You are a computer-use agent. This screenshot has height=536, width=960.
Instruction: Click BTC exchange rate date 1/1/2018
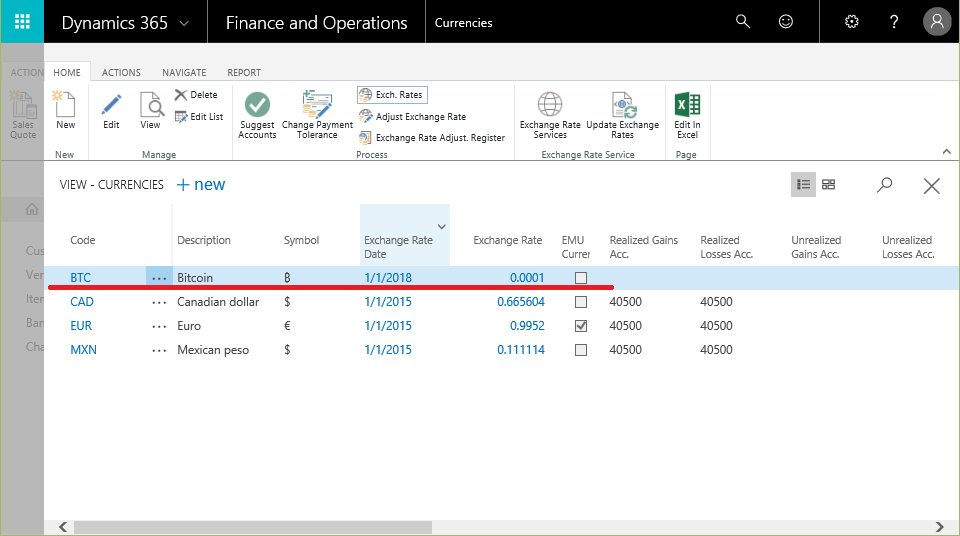pos(388,277)
